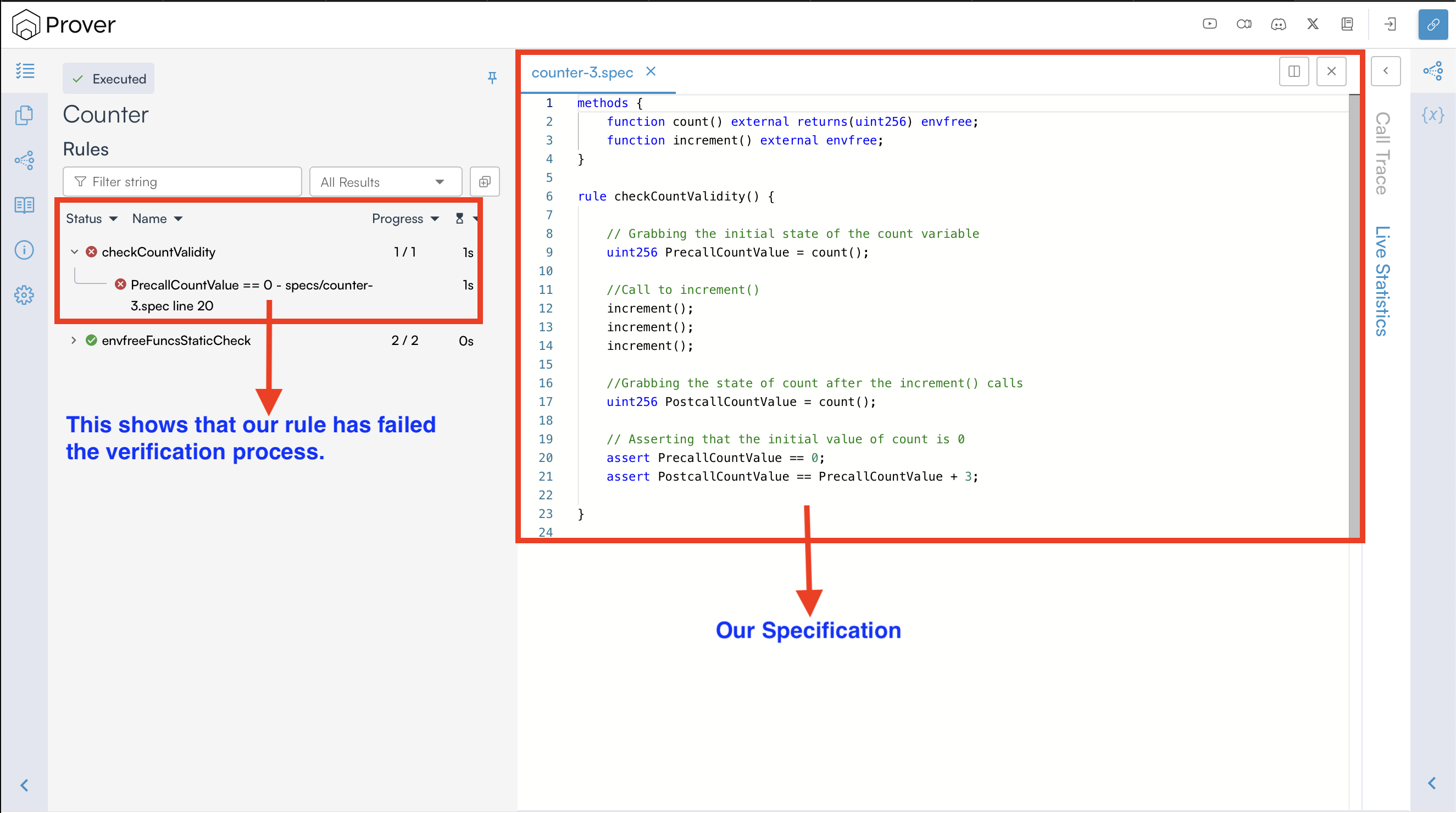
Task: Click the variables {x} icon on the right
Action: pos(1432,115)
